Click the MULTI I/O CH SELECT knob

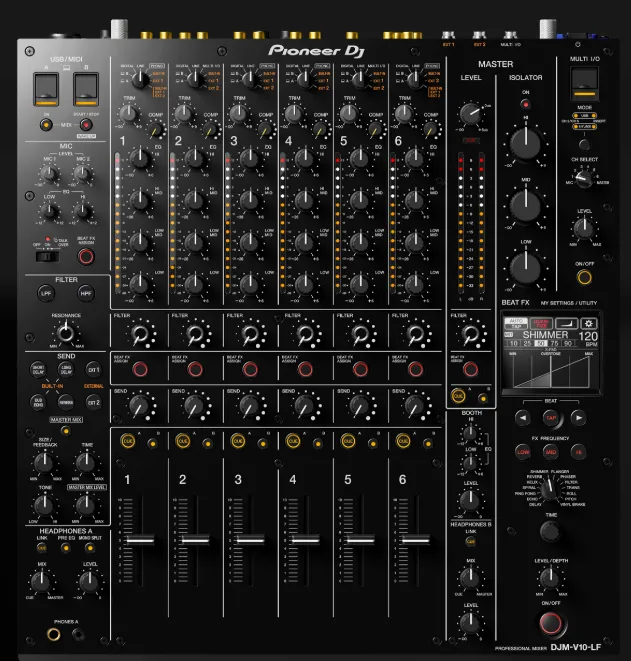pos(584,179)
